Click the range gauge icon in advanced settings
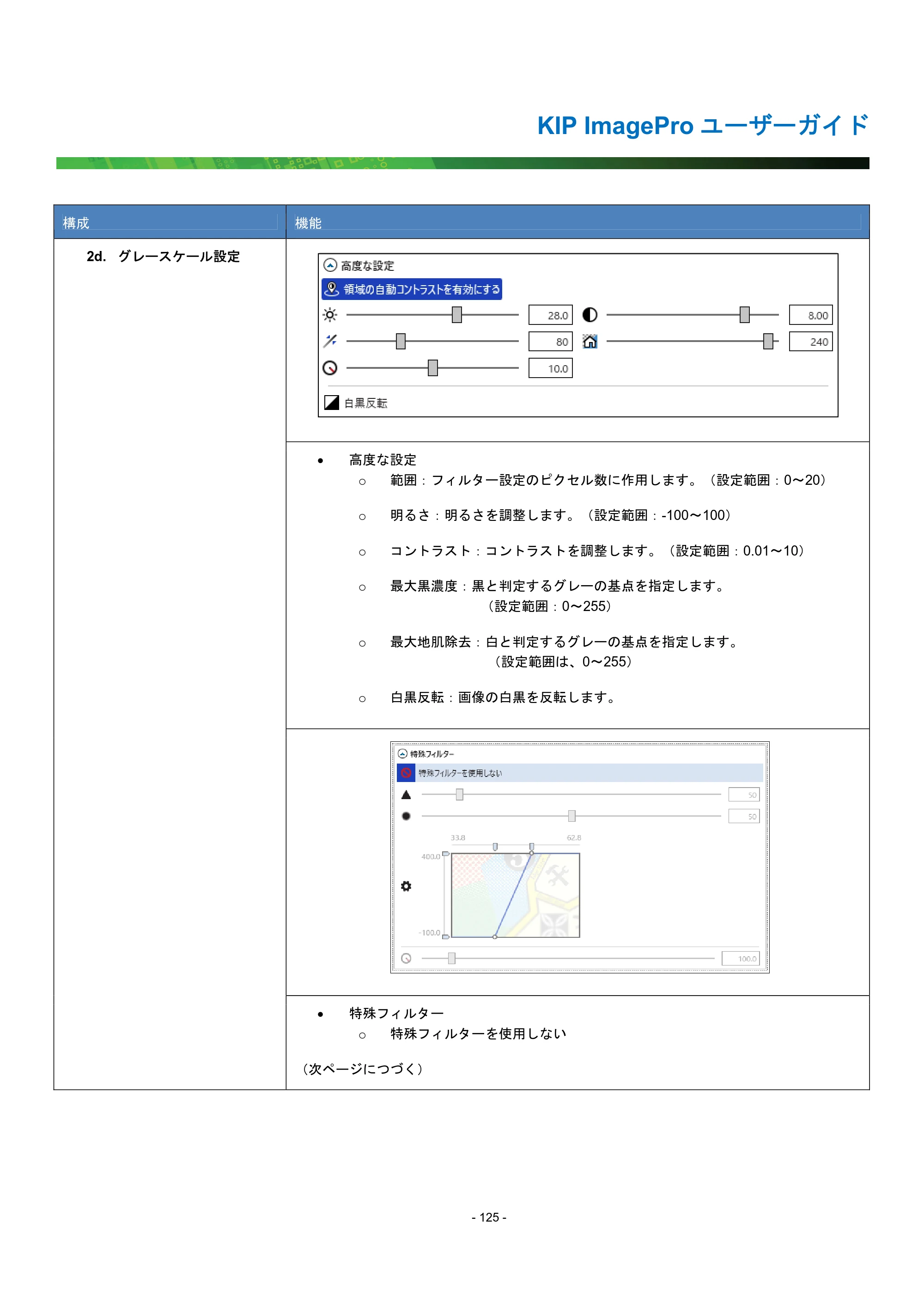This screenshot has height=1308, width=924. pyautogui.click(x=329, y=368)
